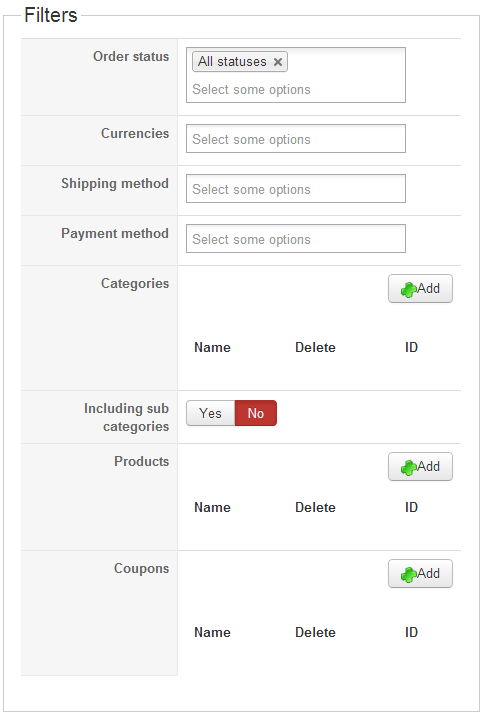
Task: Click the Add text of Categories button
Action: (429, 289)
